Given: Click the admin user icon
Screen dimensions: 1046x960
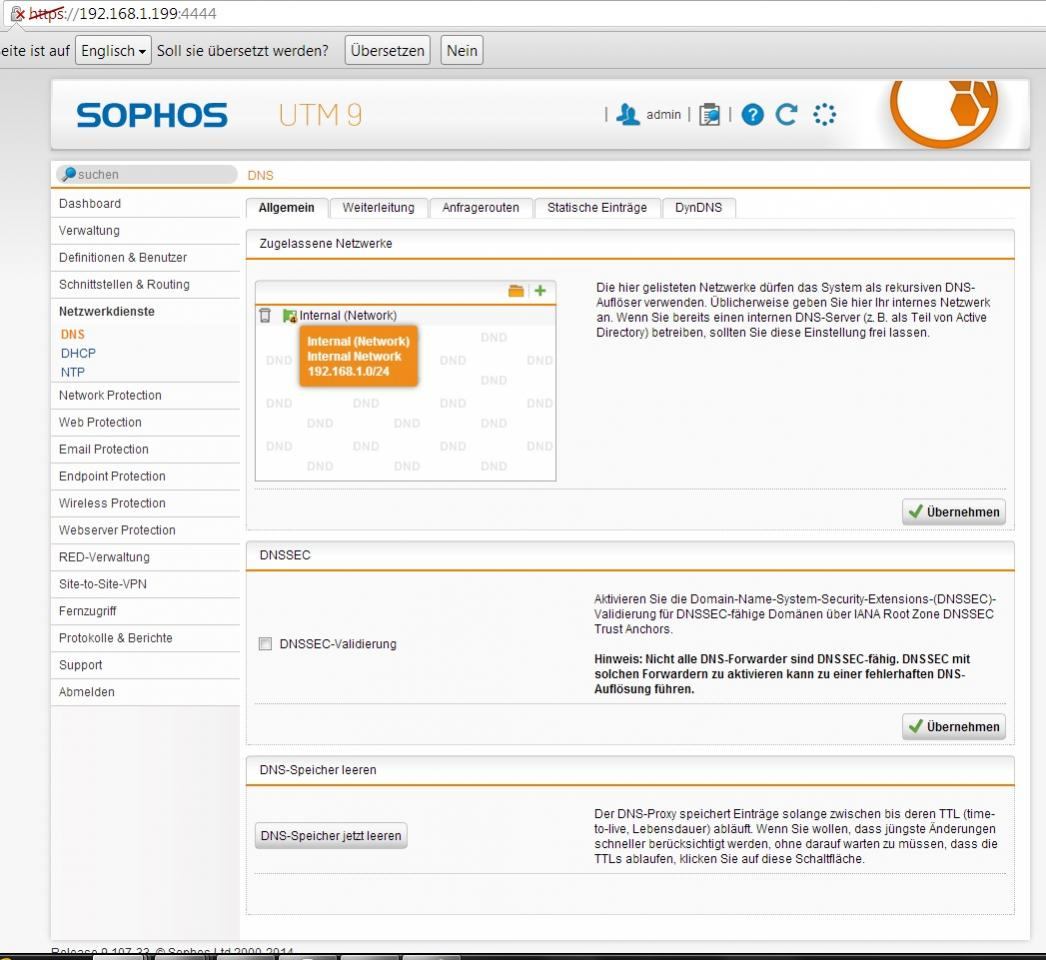Looking at the screenshot, I should (x=627, y=115).
